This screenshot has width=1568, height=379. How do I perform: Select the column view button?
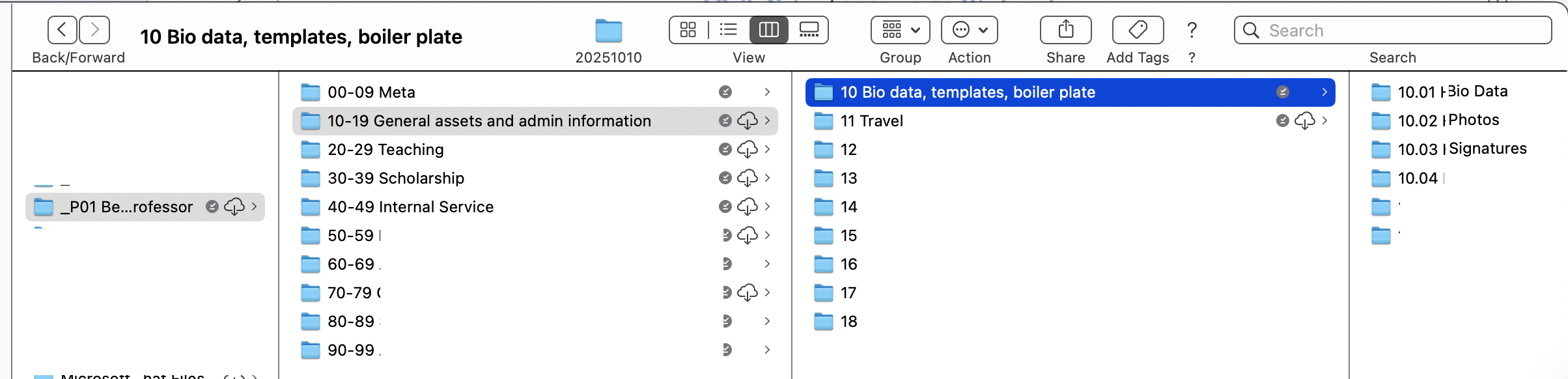(x=768, y=30)
